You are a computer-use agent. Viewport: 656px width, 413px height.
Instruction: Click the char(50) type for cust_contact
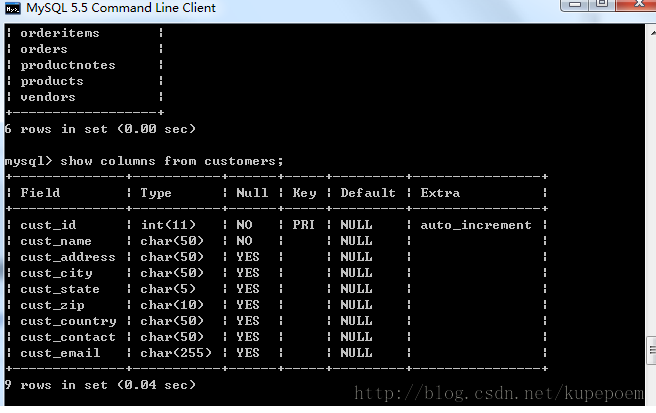(172, 337)
